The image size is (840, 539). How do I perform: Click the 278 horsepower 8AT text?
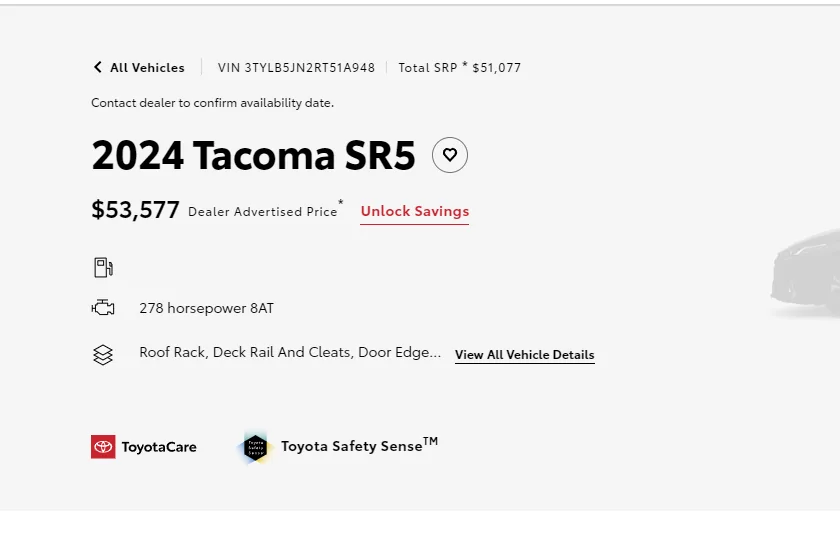pos(206,308)
